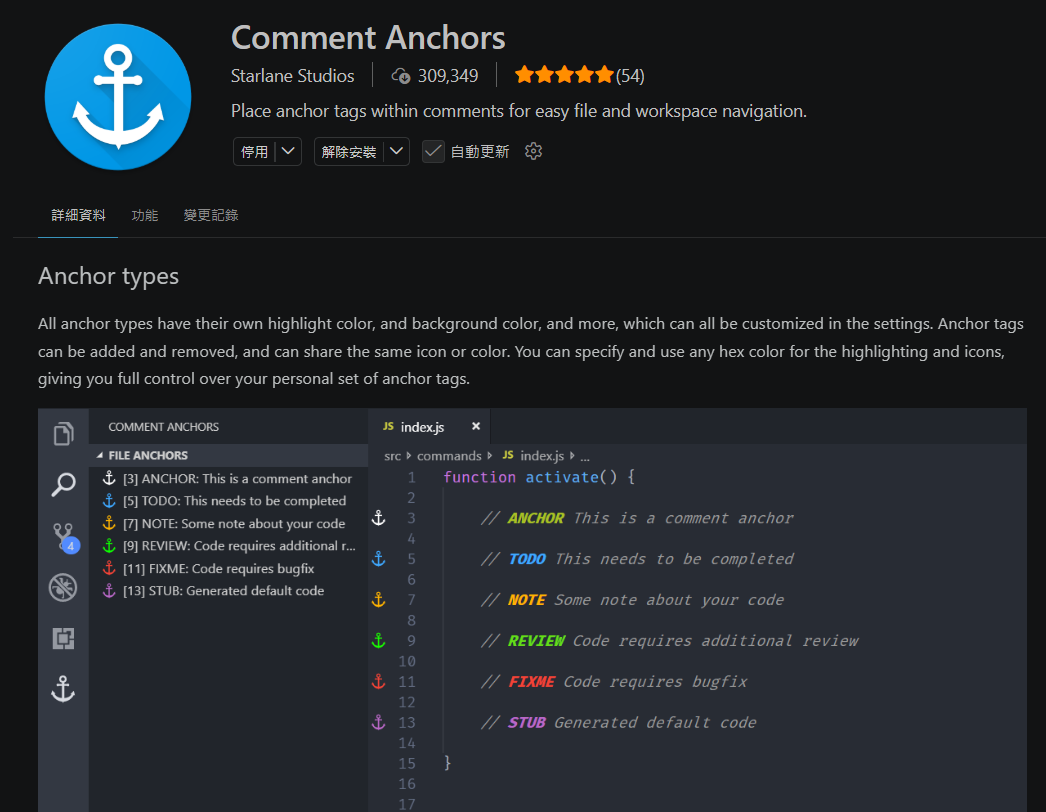Screen dimensions: 1046x812
Task: Click line number 15 in the gutter
Action: [407, 763]
